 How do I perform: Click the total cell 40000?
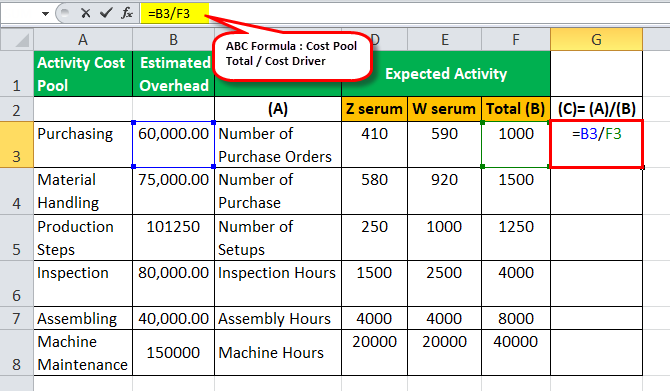tap(516, 353)
